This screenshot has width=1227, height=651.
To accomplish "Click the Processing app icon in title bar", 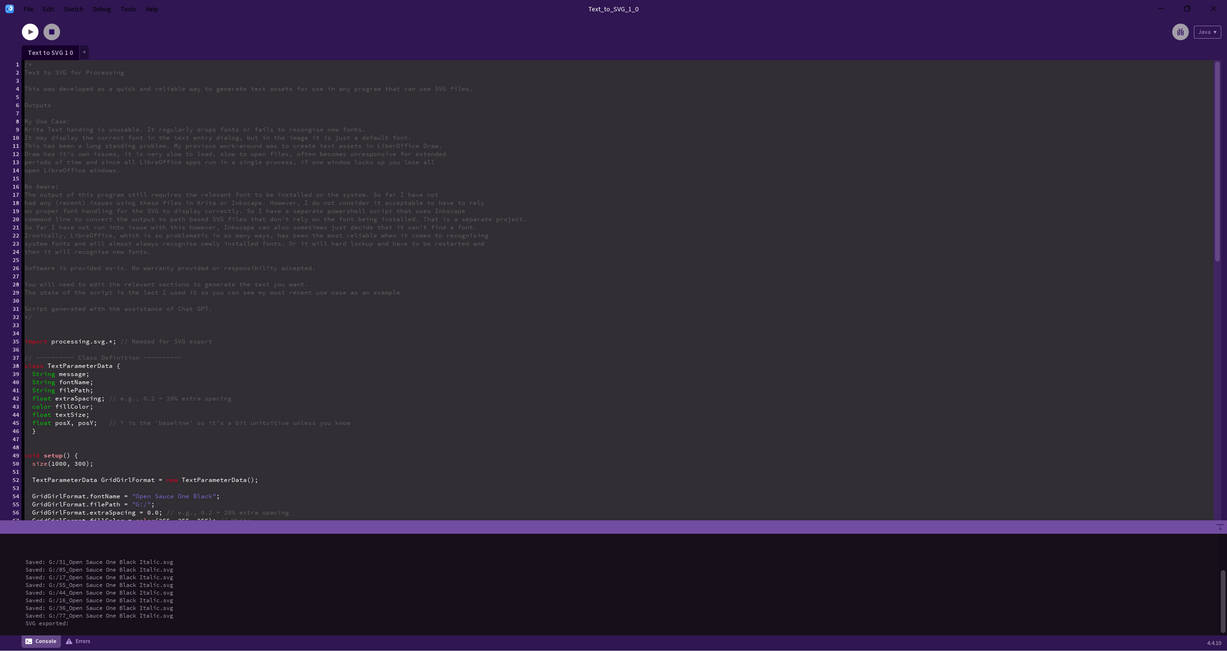I will click(x=9, y=9).
